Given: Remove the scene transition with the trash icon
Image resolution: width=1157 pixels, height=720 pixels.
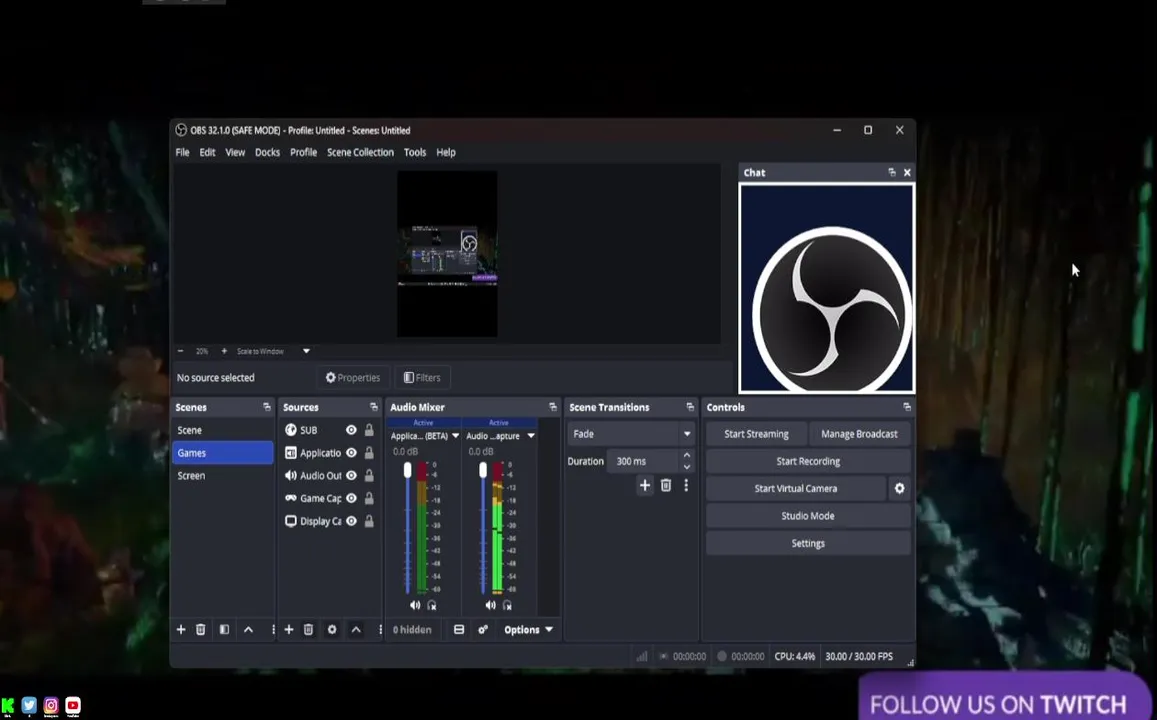Looking at the screenshot, I should tap(666, 485).
